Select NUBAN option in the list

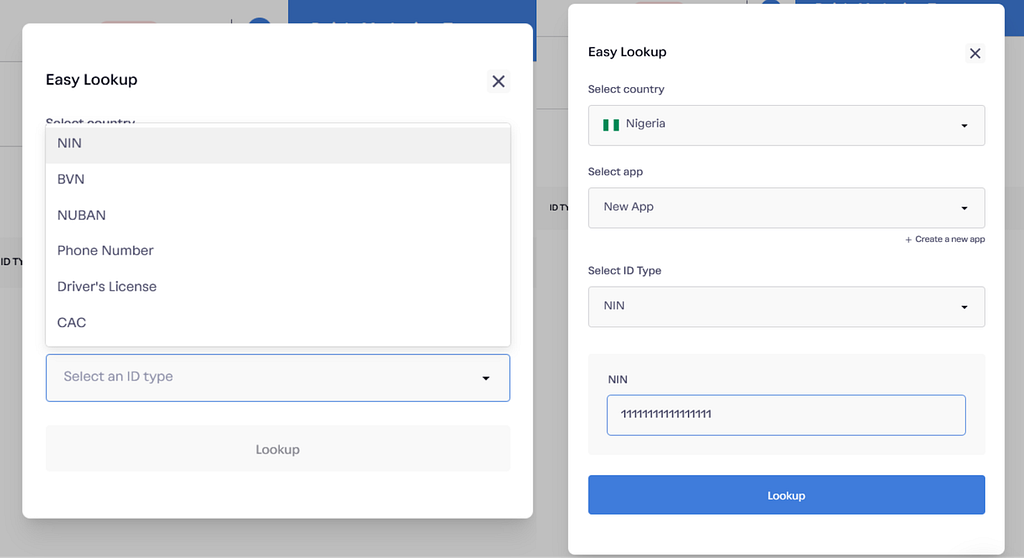[x=278, y=216]
